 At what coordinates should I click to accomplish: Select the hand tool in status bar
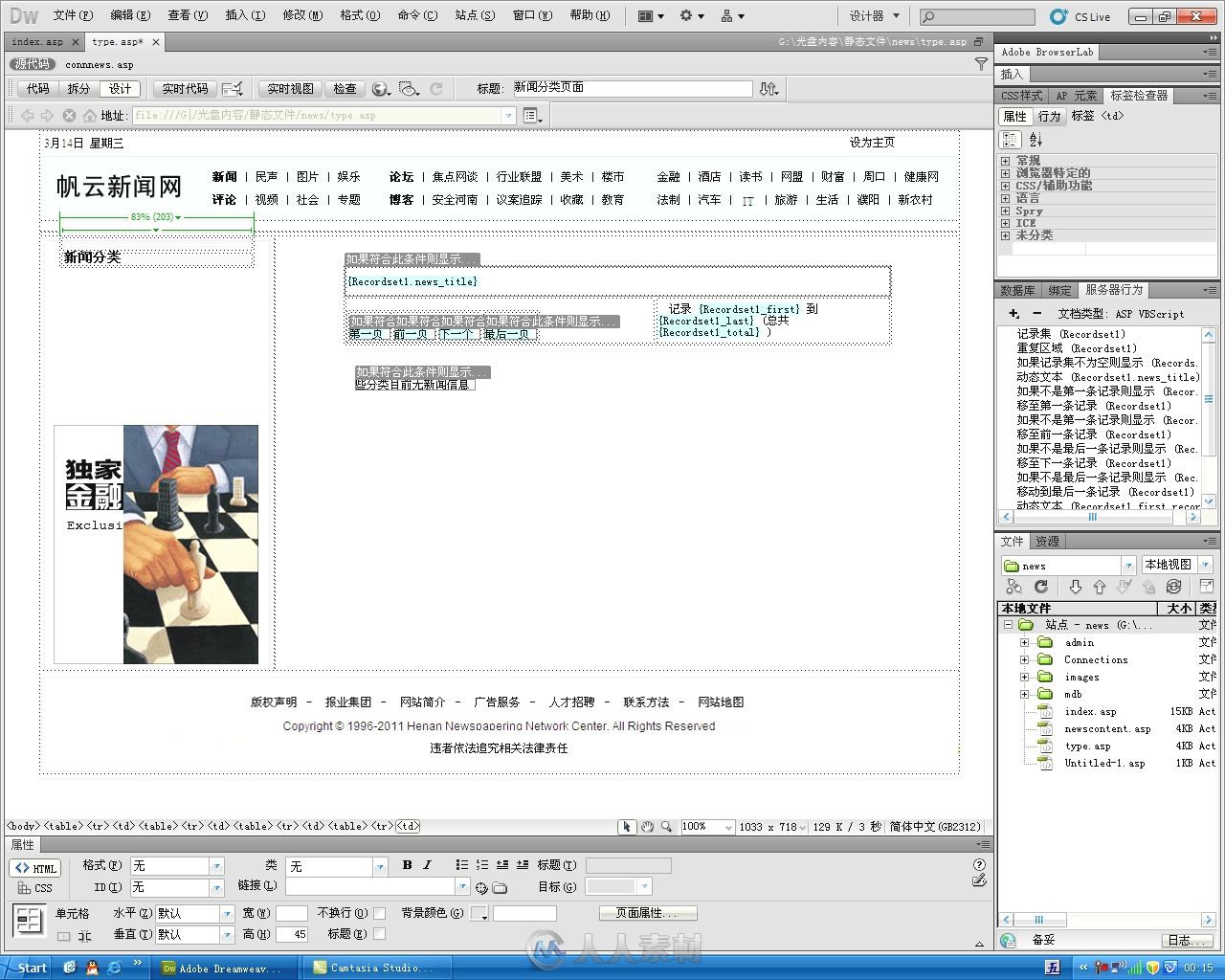pyautogui.click(x=647, y=827)
